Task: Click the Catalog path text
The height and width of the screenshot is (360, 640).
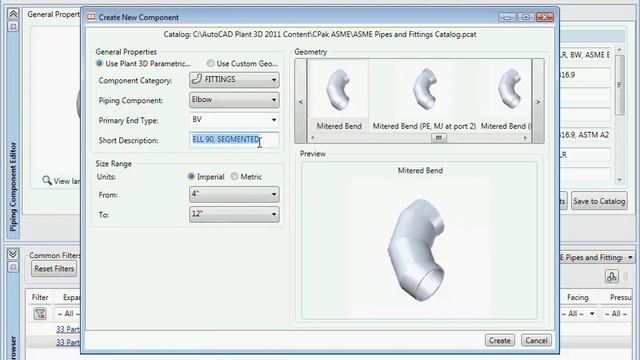Action: [320, 34]
